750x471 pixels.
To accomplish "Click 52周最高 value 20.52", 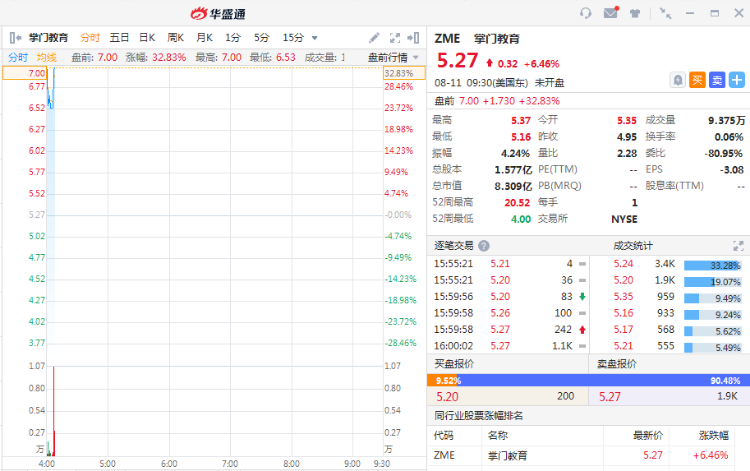I will [x=517, y=203].
